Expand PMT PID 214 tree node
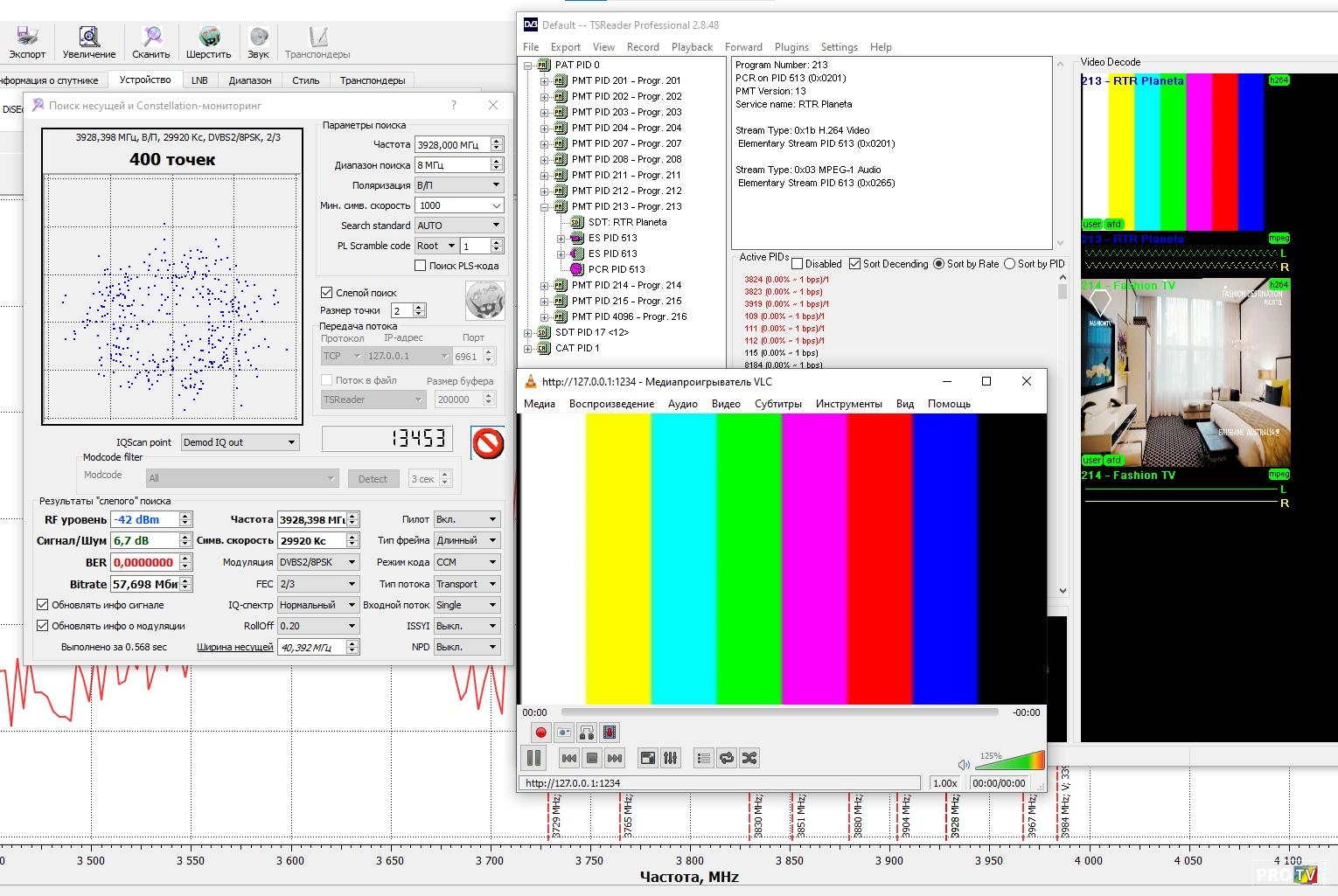1338x896 pixels. tap(544, 285)
